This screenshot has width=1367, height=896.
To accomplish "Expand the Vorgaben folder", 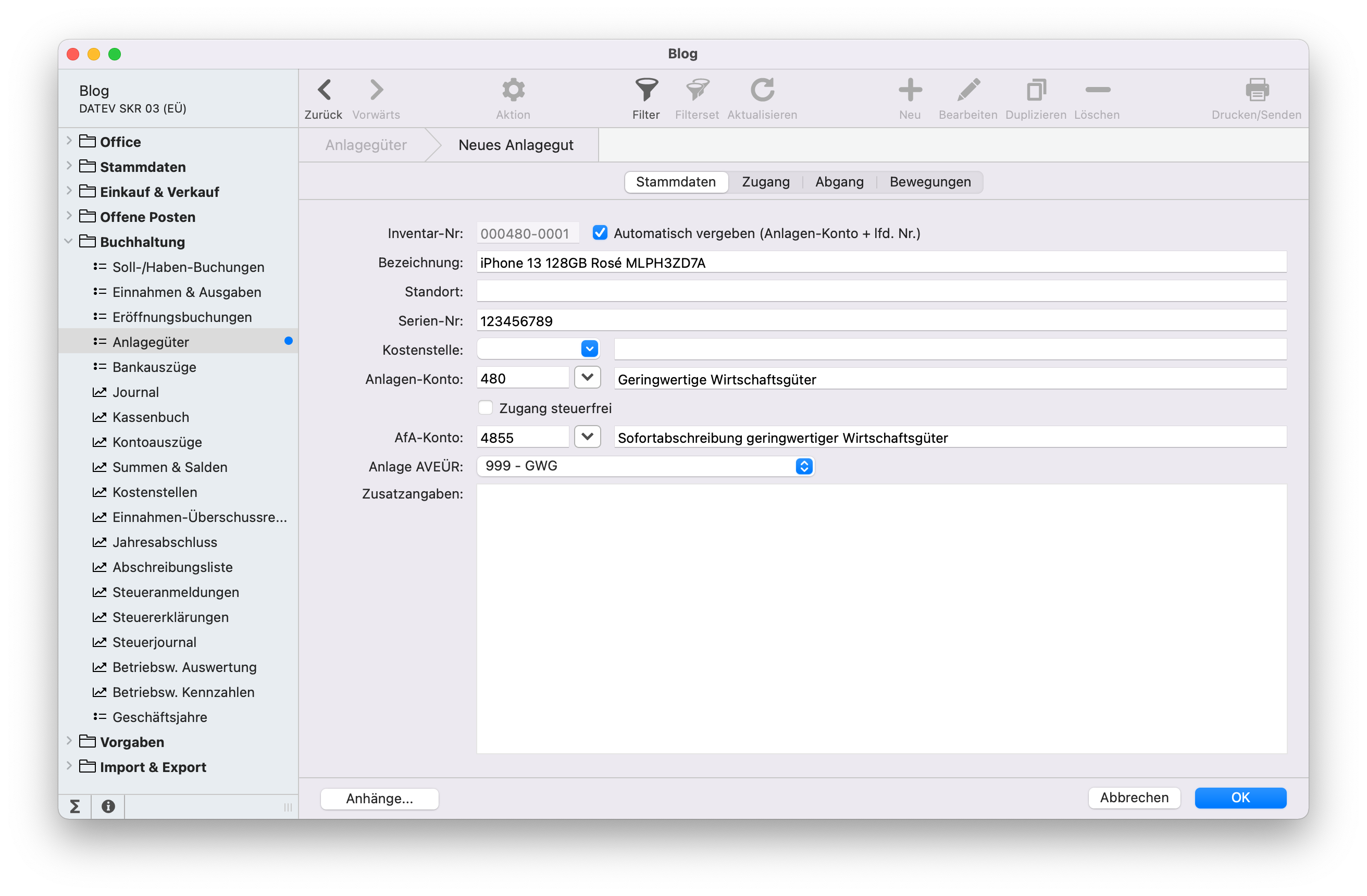I will (x=69, y=741).
